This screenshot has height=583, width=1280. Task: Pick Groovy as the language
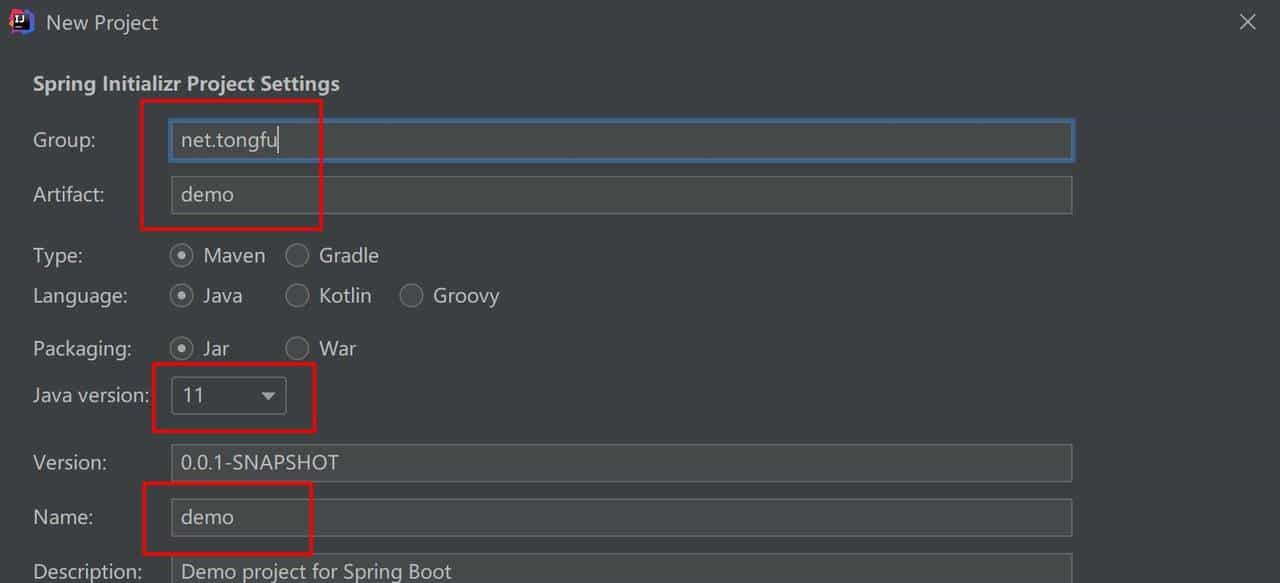[x=411, y=296]
